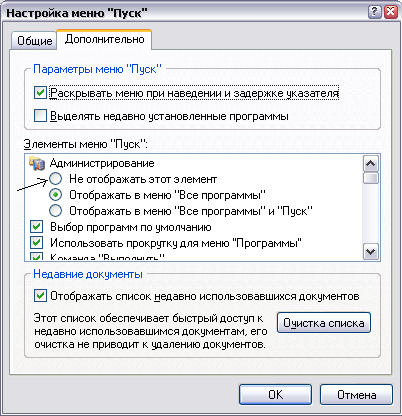Click the list scroll up arrow

point(371,163)
